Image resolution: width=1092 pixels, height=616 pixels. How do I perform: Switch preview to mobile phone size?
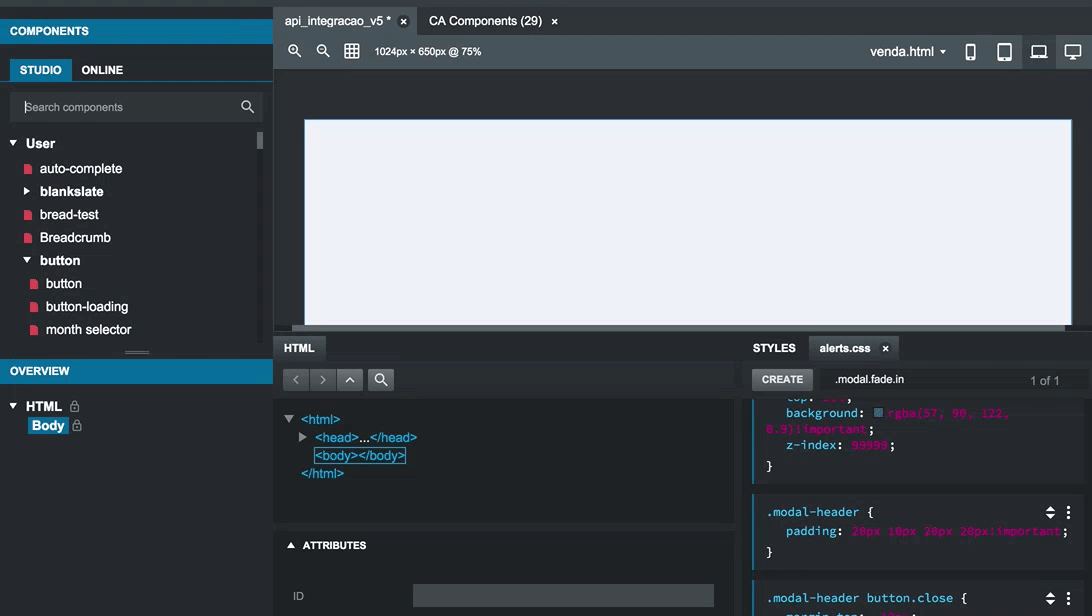point(970,52)
